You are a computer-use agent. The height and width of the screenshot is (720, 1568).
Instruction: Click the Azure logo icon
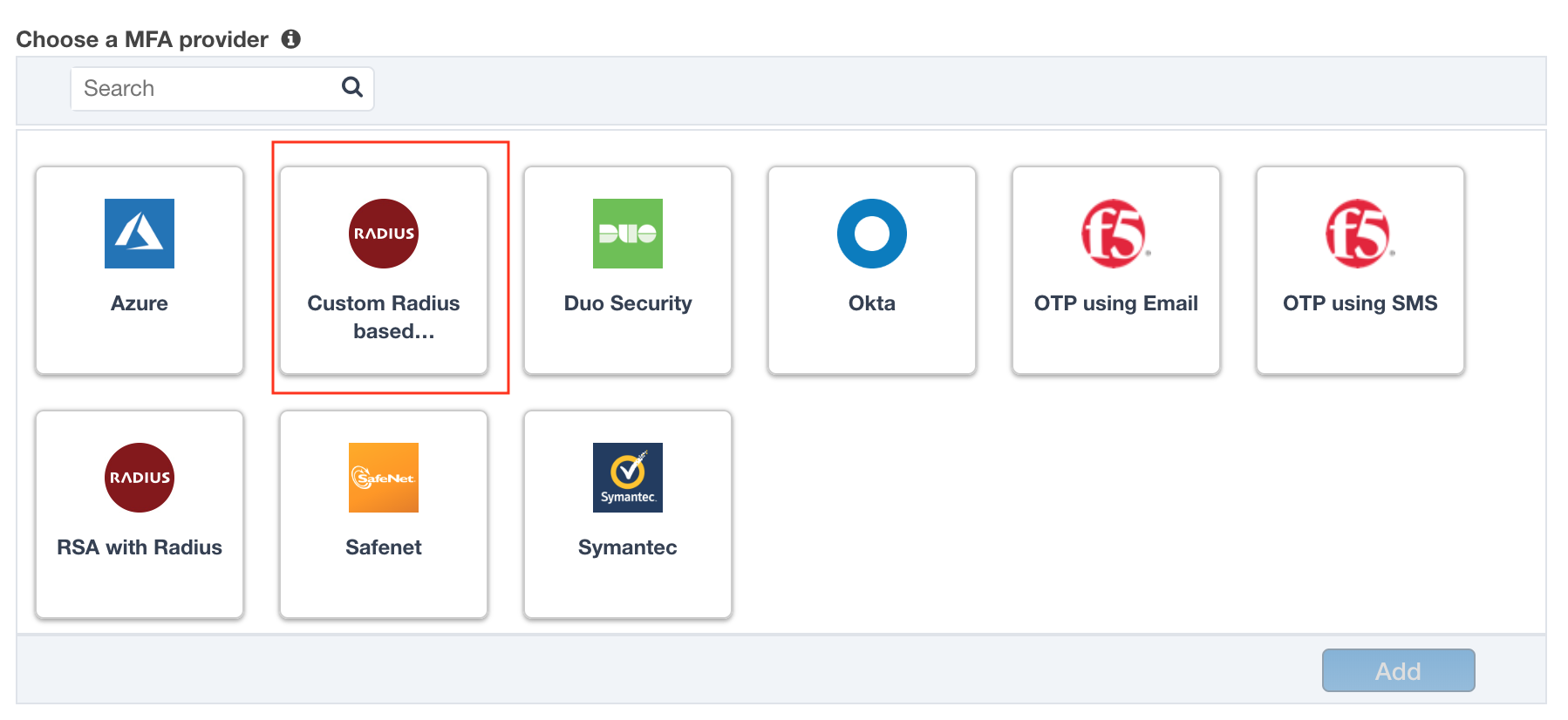140,234
